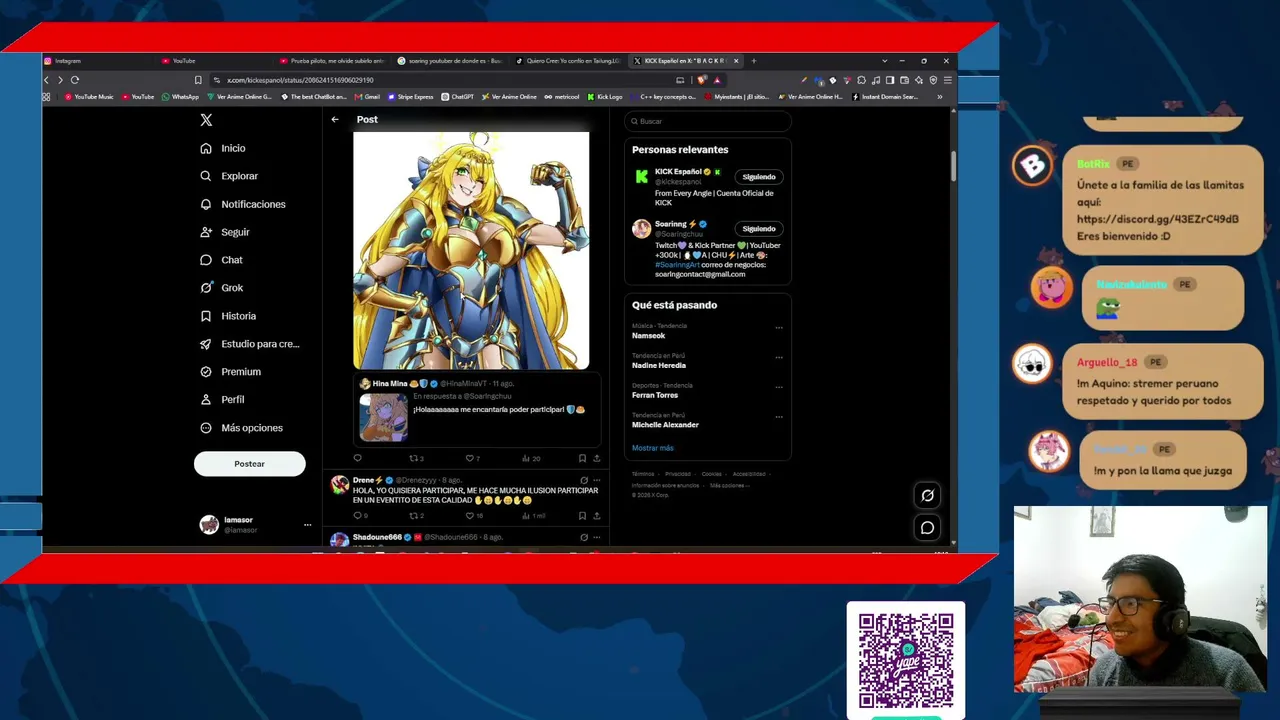The image size is (1280, 720).
Task: Like Drene's post with 18 likes
Action: pyautogui.click(x=474, y=516)
